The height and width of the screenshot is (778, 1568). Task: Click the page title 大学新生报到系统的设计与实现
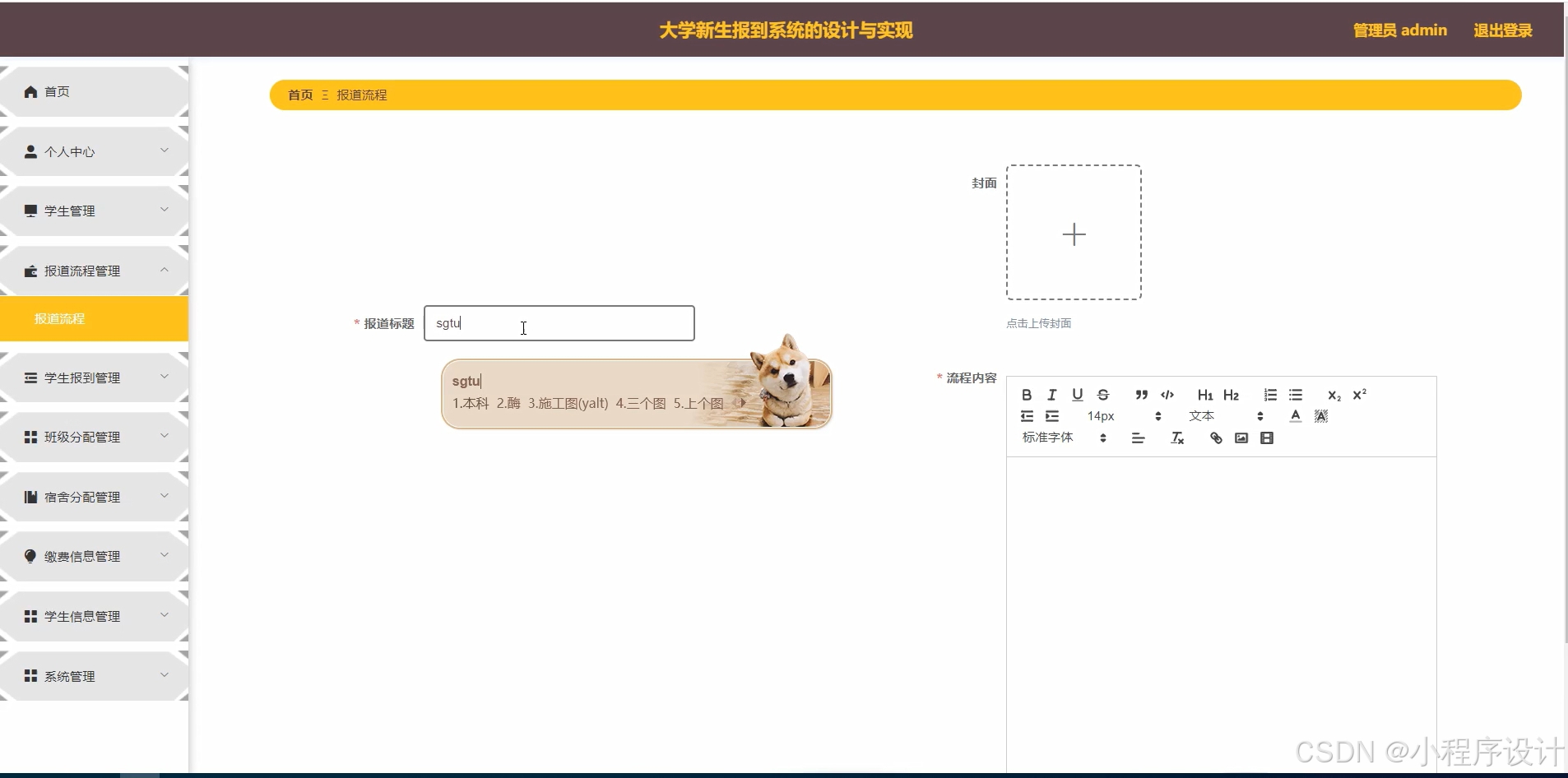(786, 30)
